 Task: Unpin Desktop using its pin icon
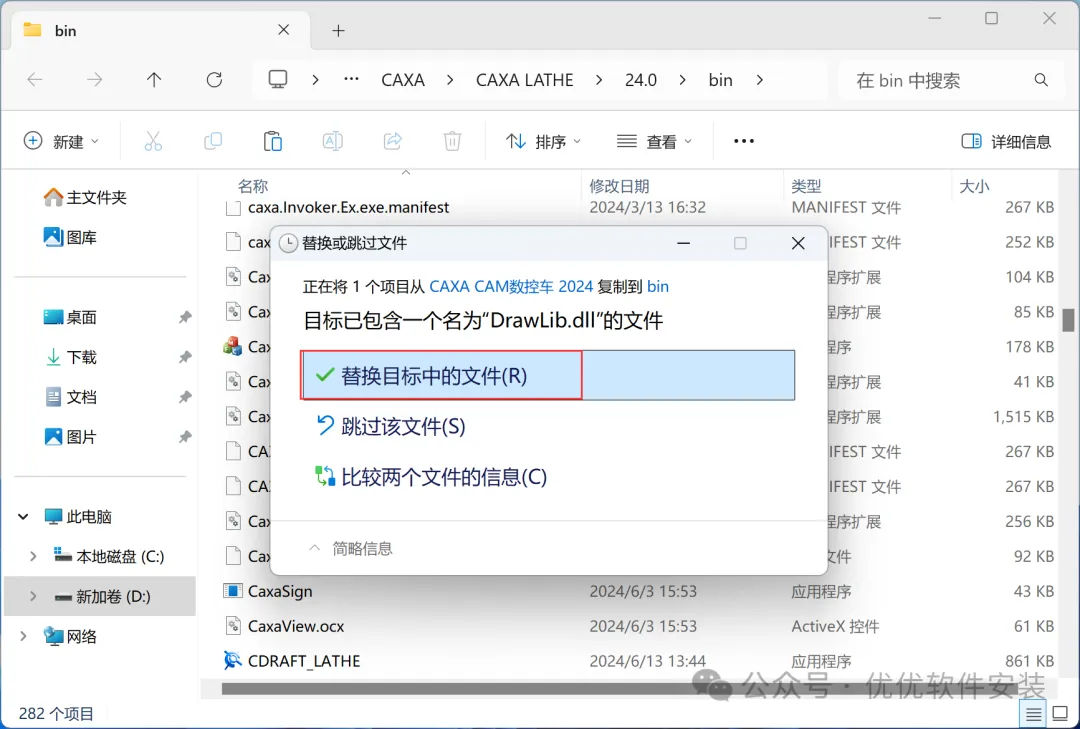tap(185, 318)
